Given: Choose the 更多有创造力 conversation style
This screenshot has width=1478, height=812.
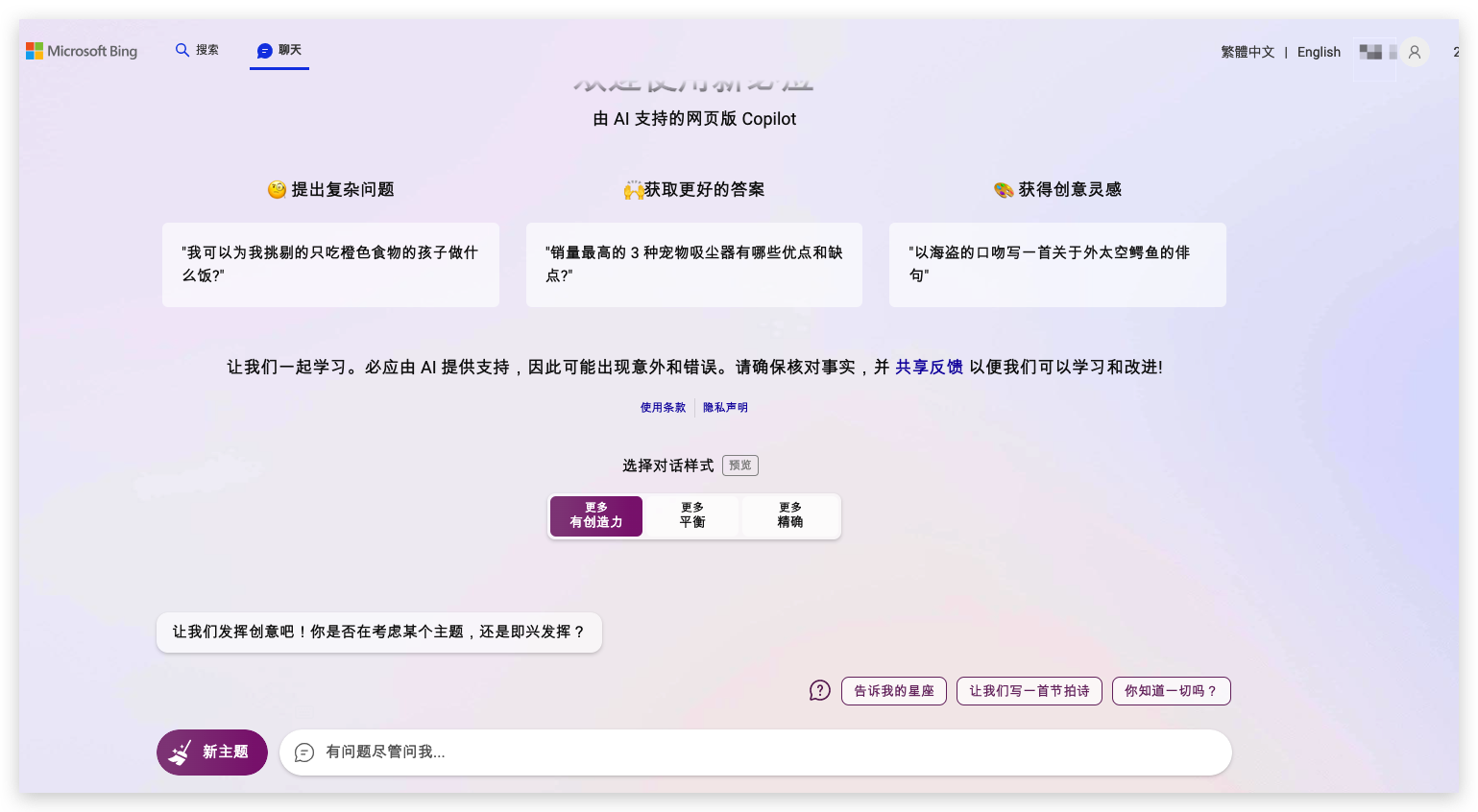Looking at the screenshot, I should tap(596, 515).
